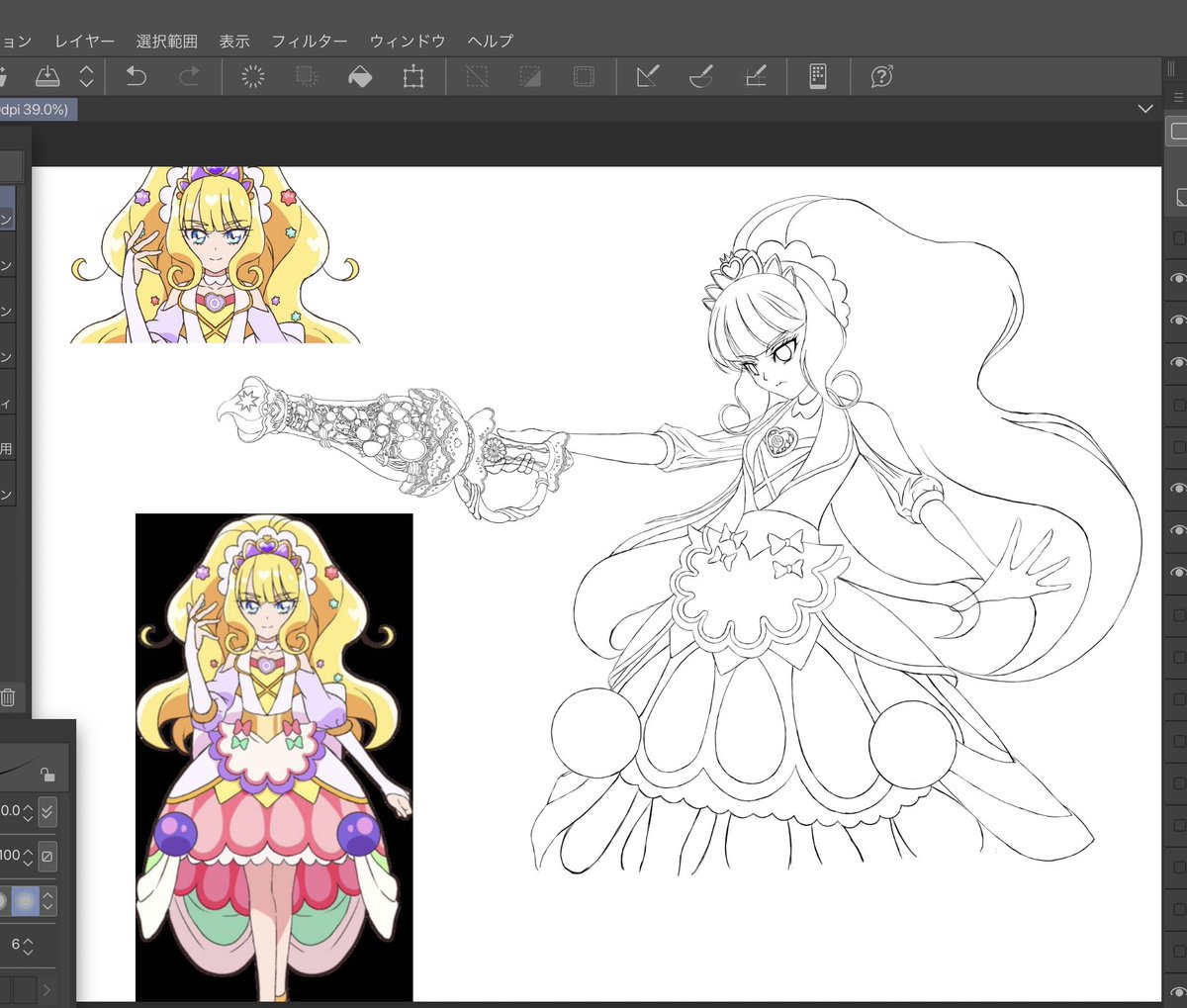1187x1008 pixels.
Task: Toggle Snap to Special Ruler icon
Action: 701,76
